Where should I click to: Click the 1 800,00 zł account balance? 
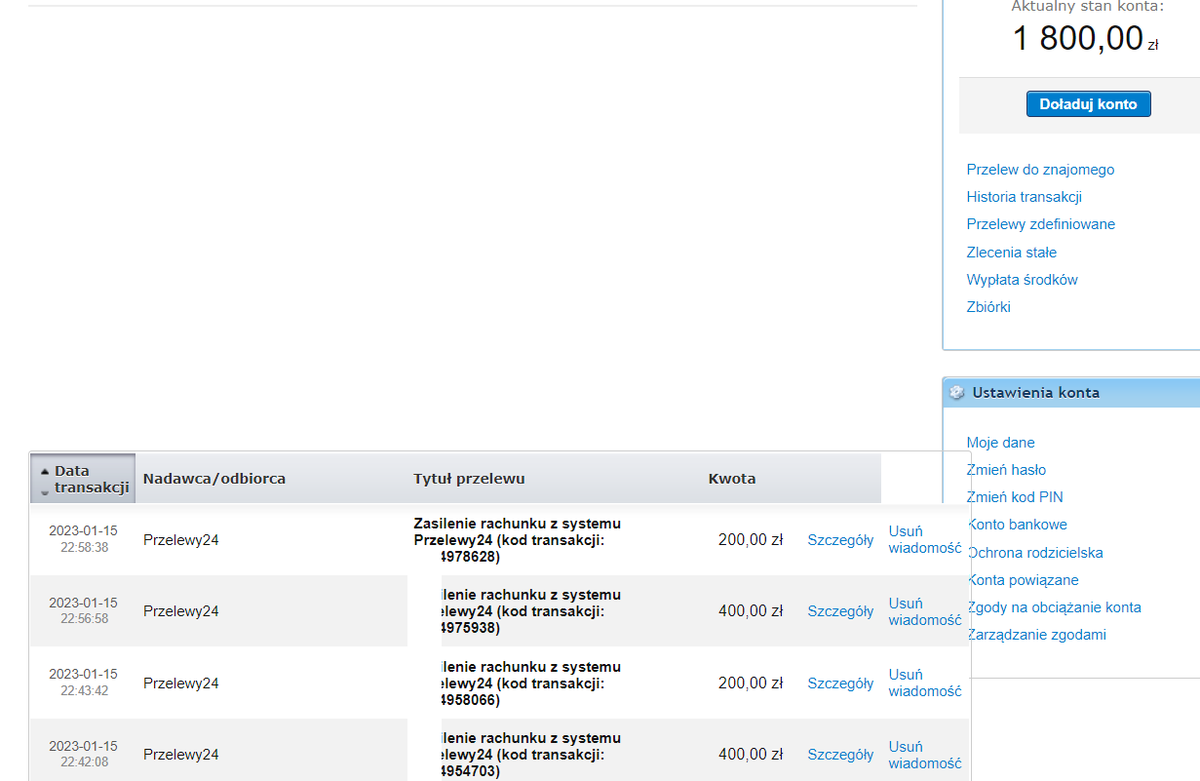[1086, 39]
